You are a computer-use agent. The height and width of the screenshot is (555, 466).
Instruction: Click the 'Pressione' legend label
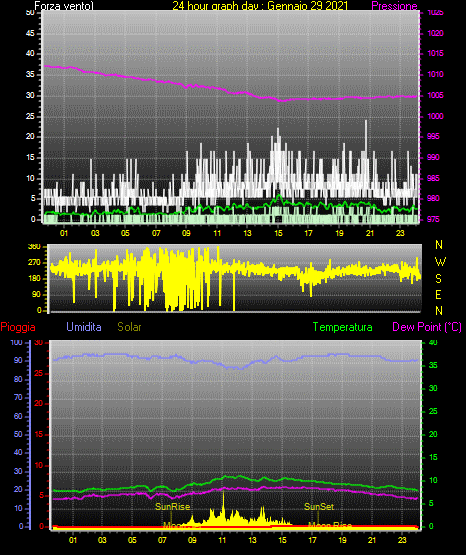click(x=394, y=6)
